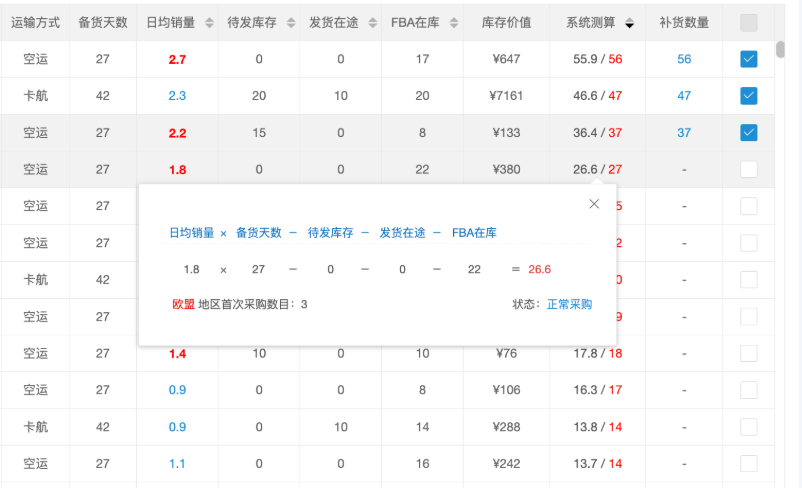Click the 待发库存 sort arrows
This screenshot has height=488, width=802.
[x=290, y=23]
